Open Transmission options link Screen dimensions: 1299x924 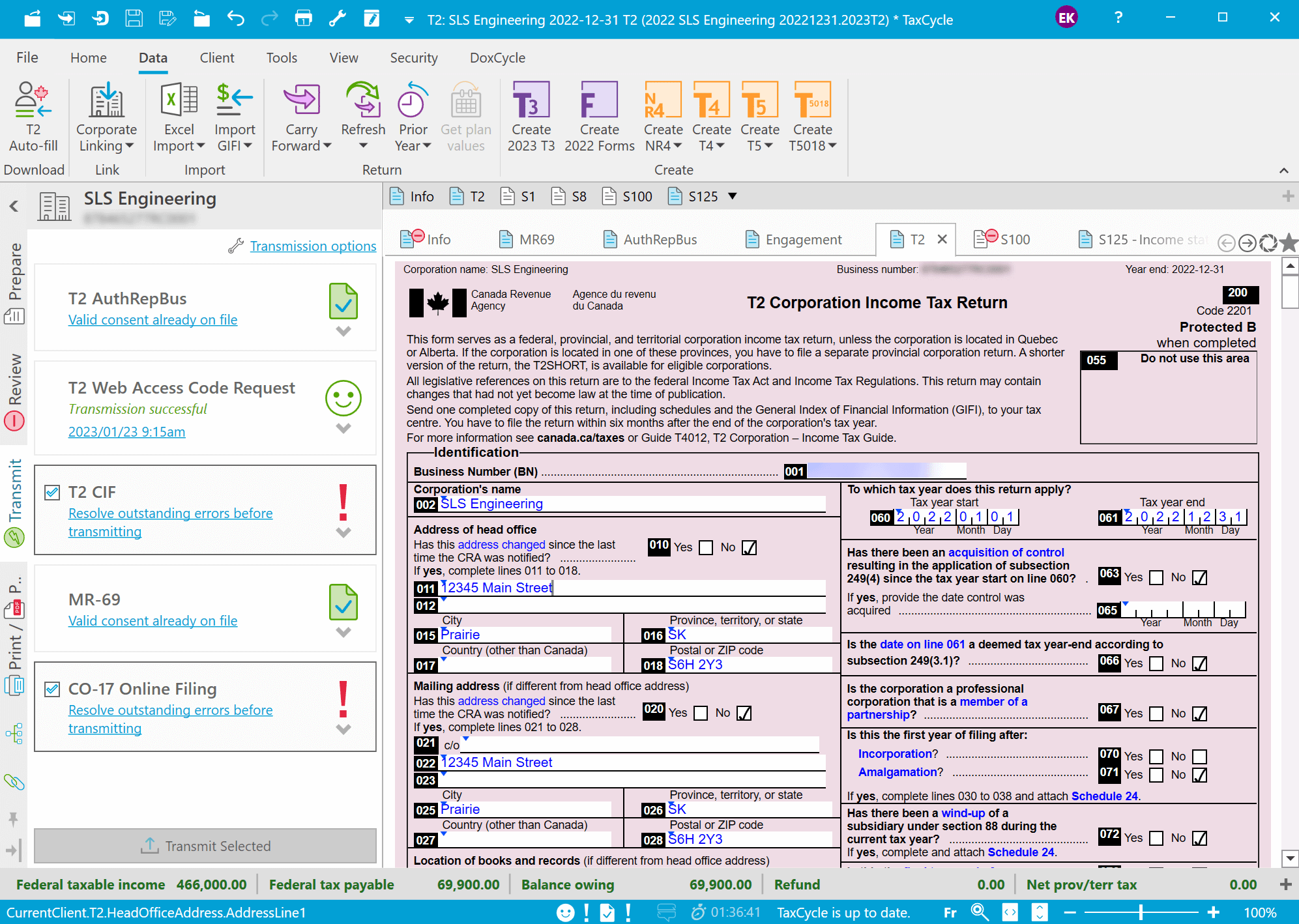(x=313, y=246)
